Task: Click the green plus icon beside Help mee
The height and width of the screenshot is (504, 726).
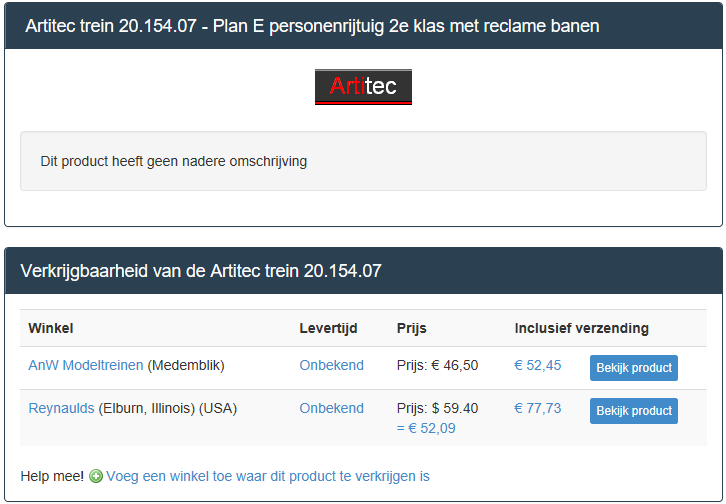Action: pos(96,476)
